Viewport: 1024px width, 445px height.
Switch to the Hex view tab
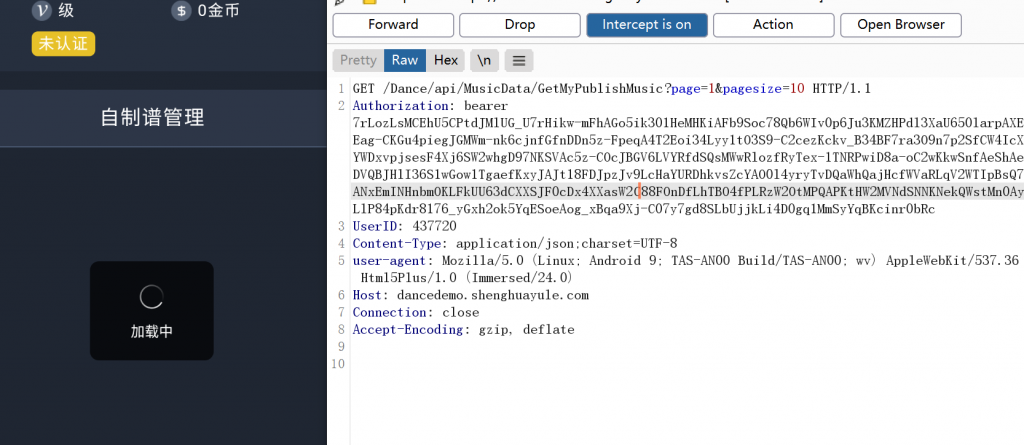446,60
